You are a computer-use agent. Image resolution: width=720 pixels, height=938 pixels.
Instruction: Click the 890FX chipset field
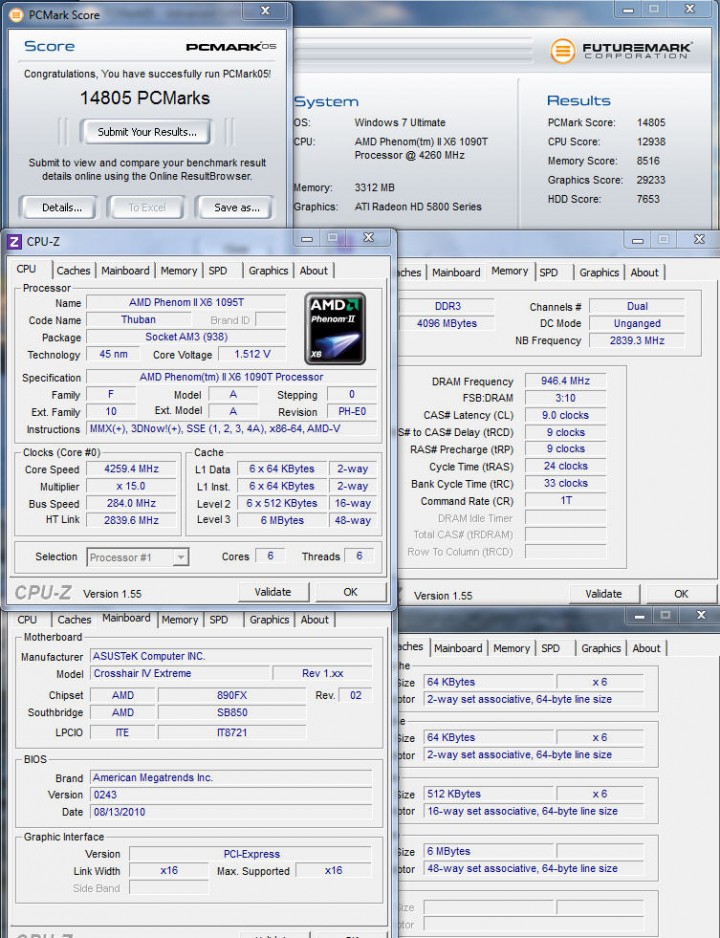coord(232,696)
